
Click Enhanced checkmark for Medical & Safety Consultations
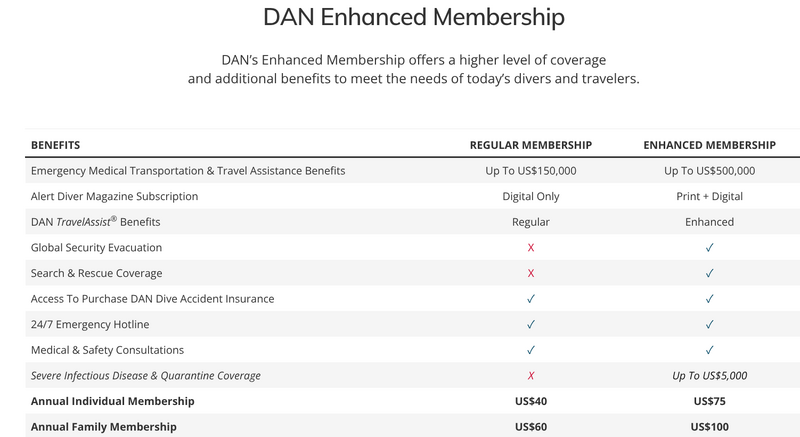coord(709,350)
